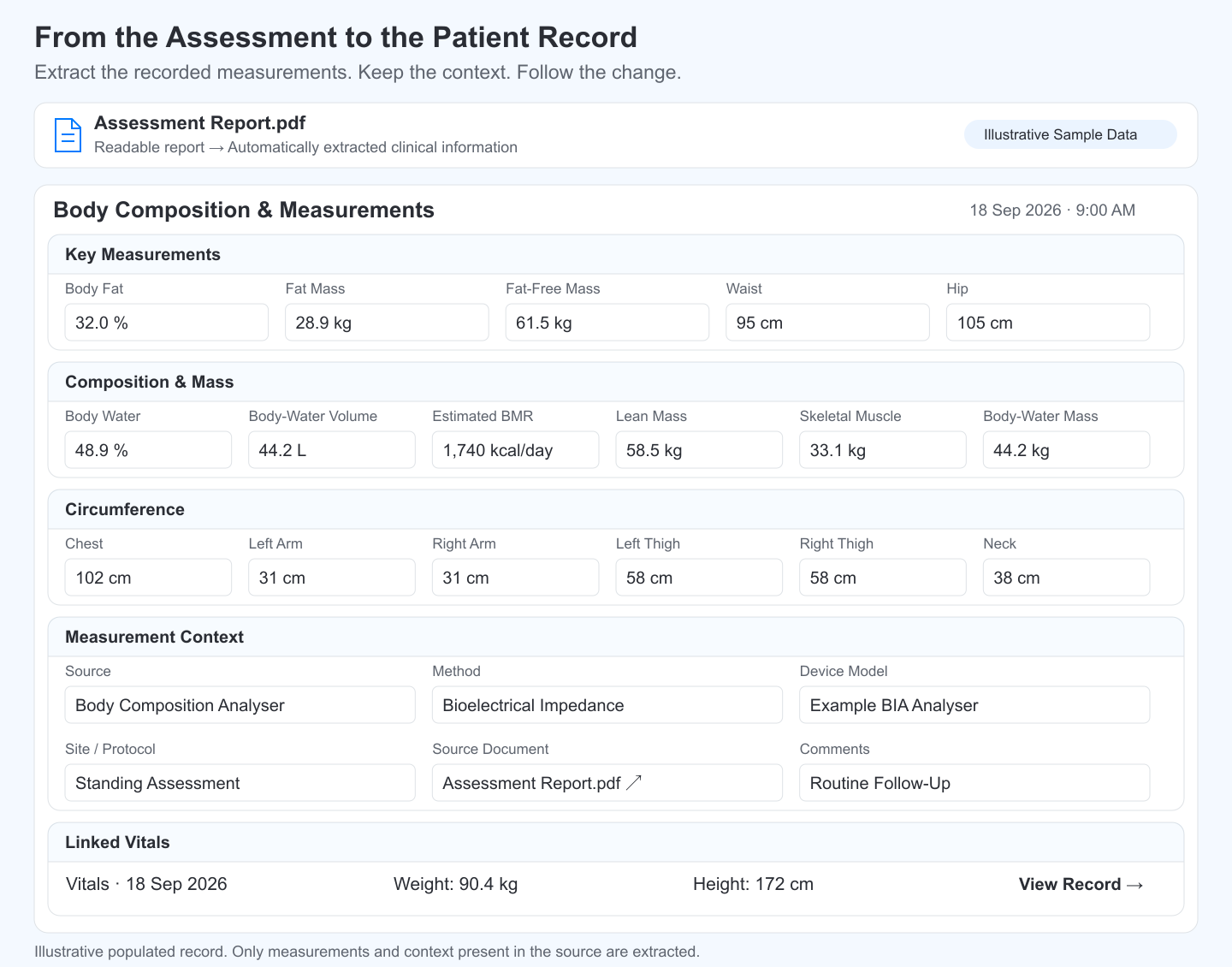Click the Device Model field Example BIA Analyser
The height and width of the screenshot is (967, 1232).
974,705
